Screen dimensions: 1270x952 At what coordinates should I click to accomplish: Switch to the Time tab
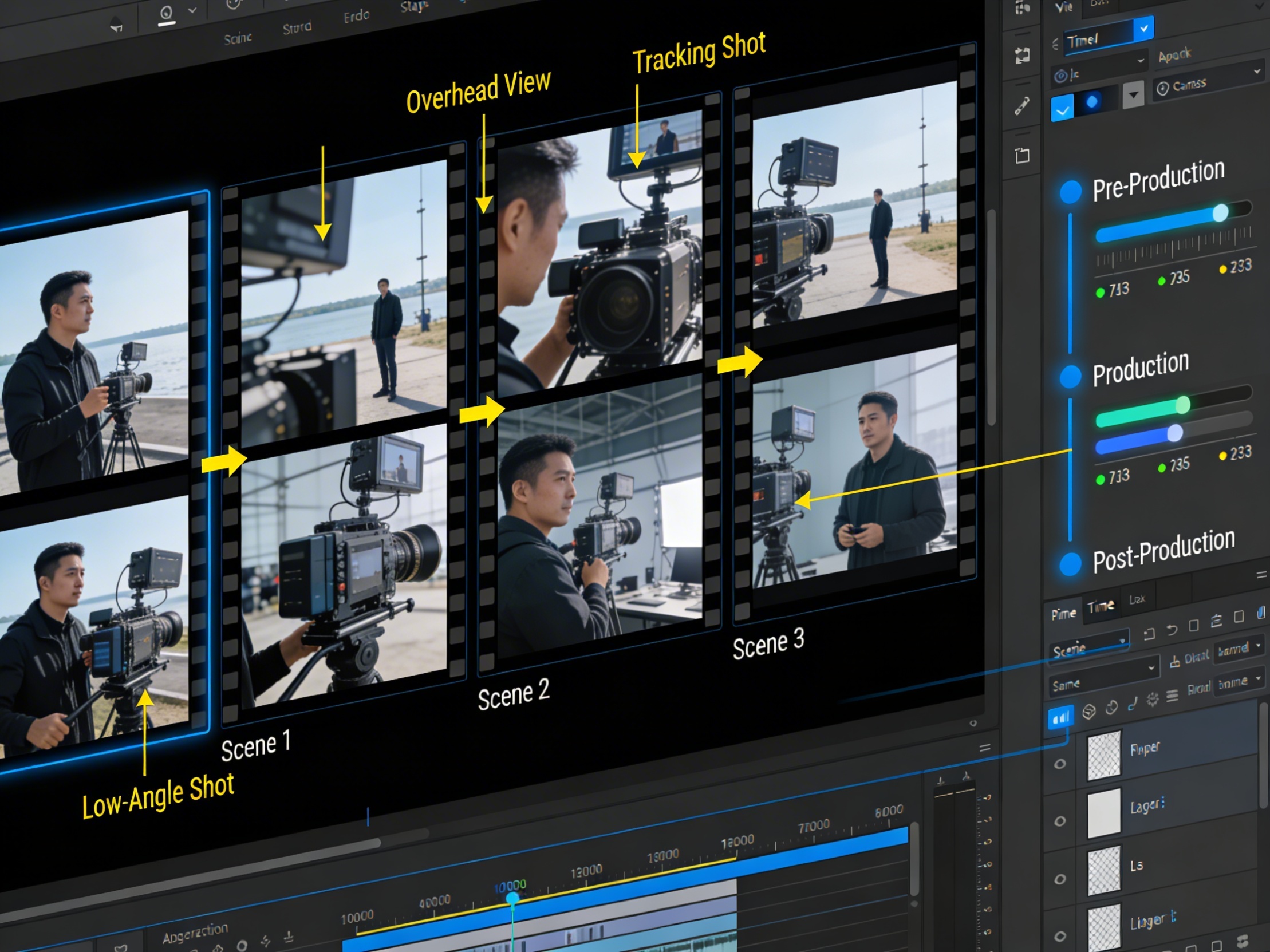point(1101,607)
